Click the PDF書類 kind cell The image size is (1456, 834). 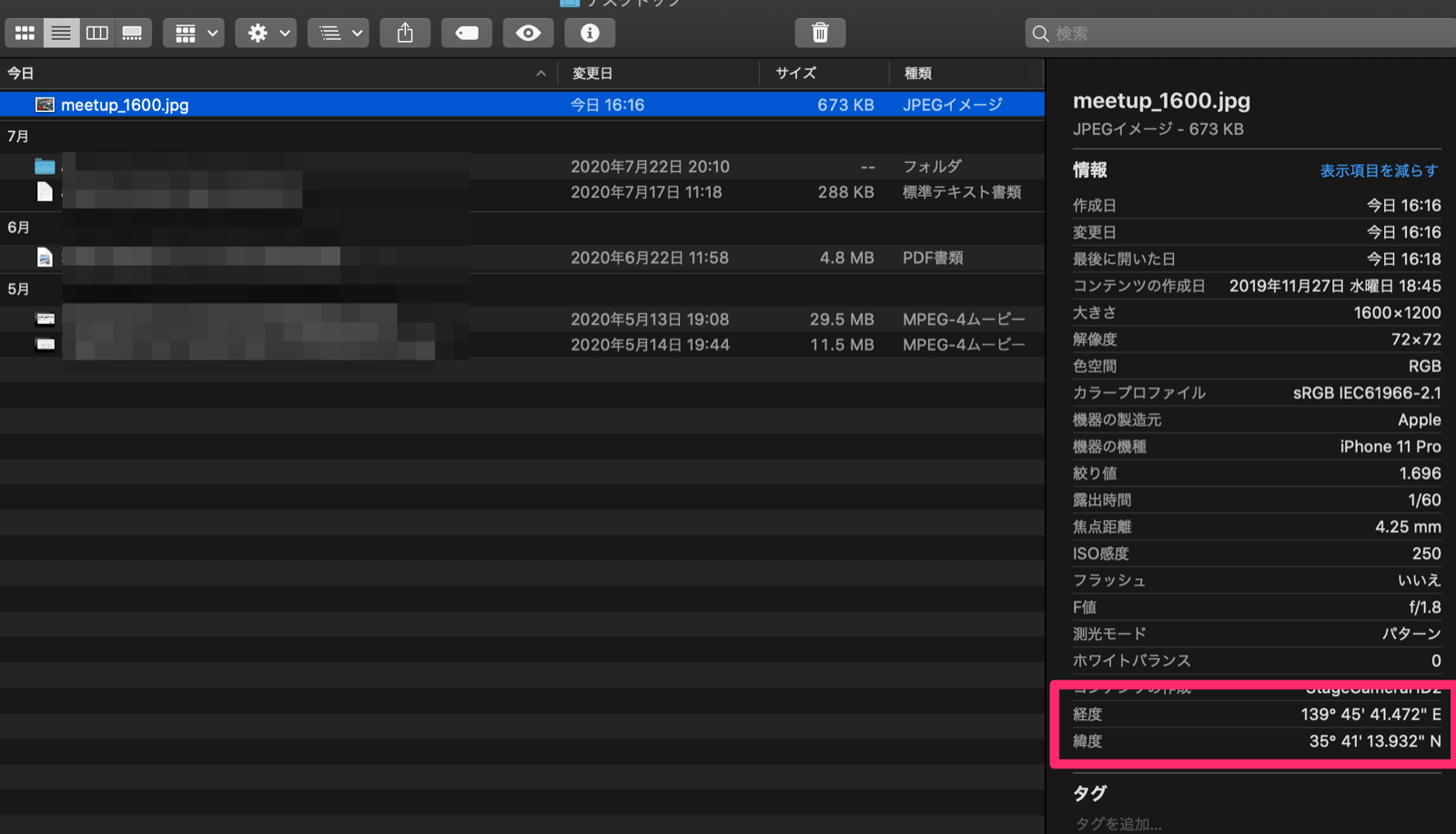pyautogui.click(x=933, y=258)
